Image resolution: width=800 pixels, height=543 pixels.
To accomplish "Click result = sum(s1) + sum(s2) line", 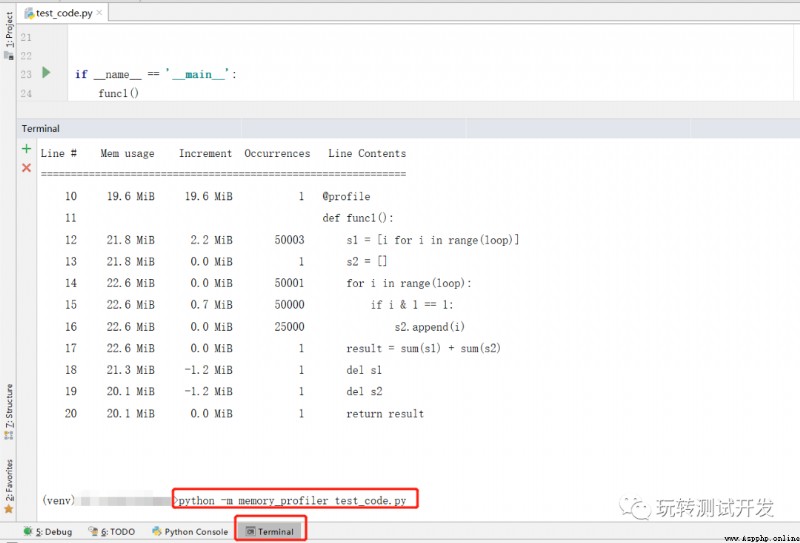I will click(423, 349).
